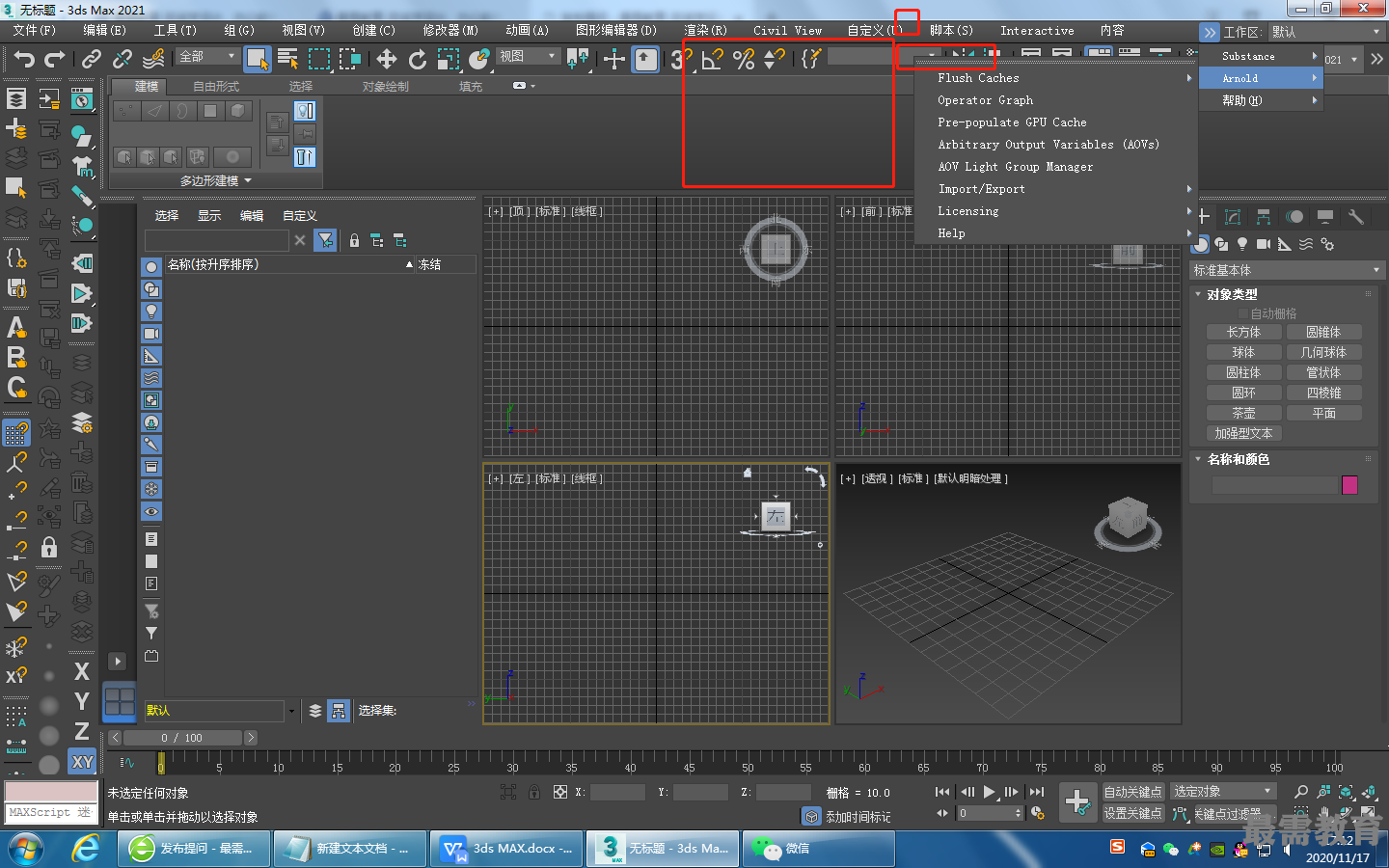This screenshot has height=868, width=1389.
Task: Choose the Rectangular Selection Region icon
Action: coord(318,60)
